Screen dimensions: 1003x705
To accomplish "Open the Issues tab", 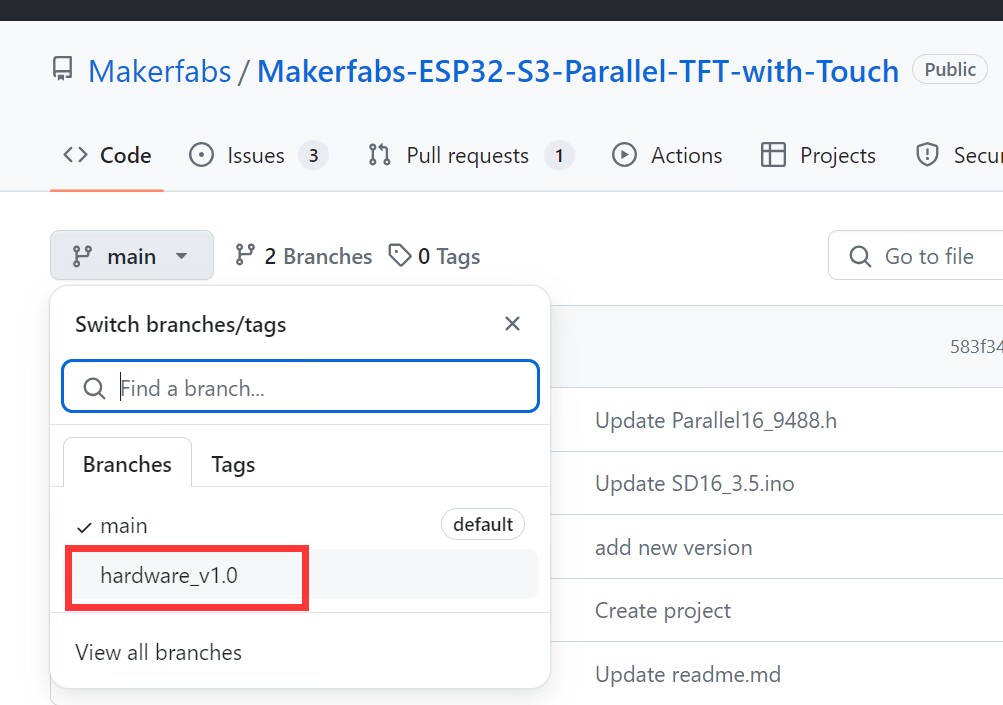I will pyautogui.click(x=258, y=155).
